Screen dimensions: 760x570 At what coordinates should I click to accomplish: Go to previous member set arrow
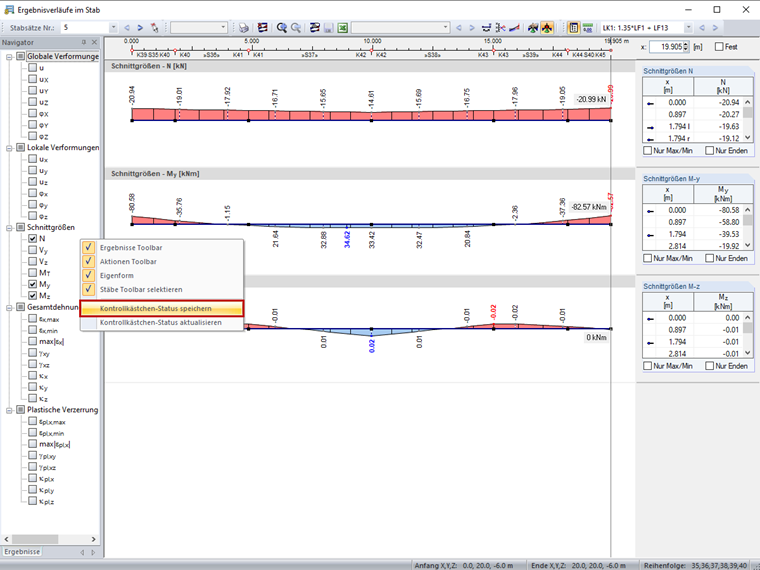(127, 28)
